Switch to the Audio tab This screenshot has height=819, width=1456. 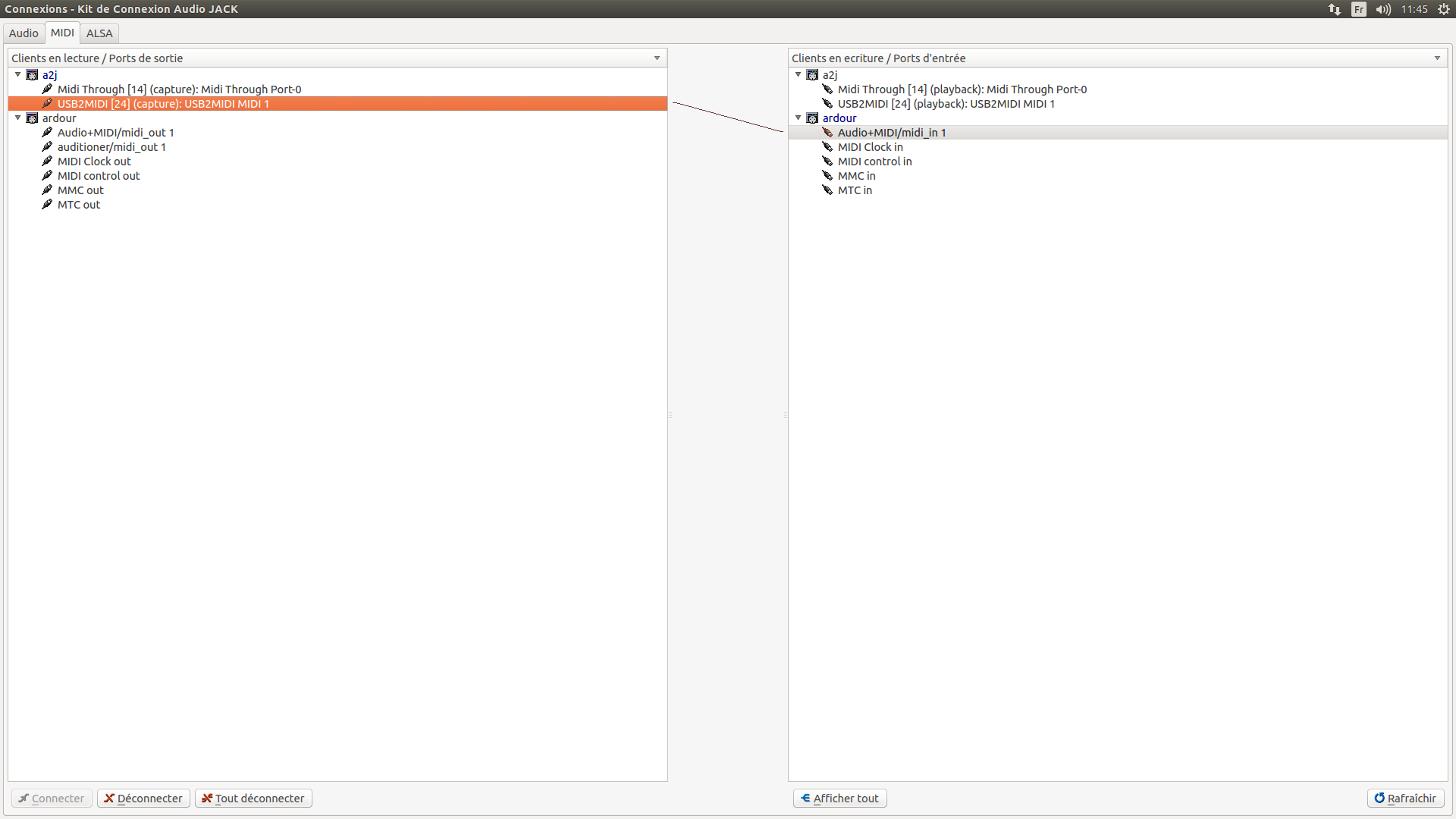click(x=24, y=33)
